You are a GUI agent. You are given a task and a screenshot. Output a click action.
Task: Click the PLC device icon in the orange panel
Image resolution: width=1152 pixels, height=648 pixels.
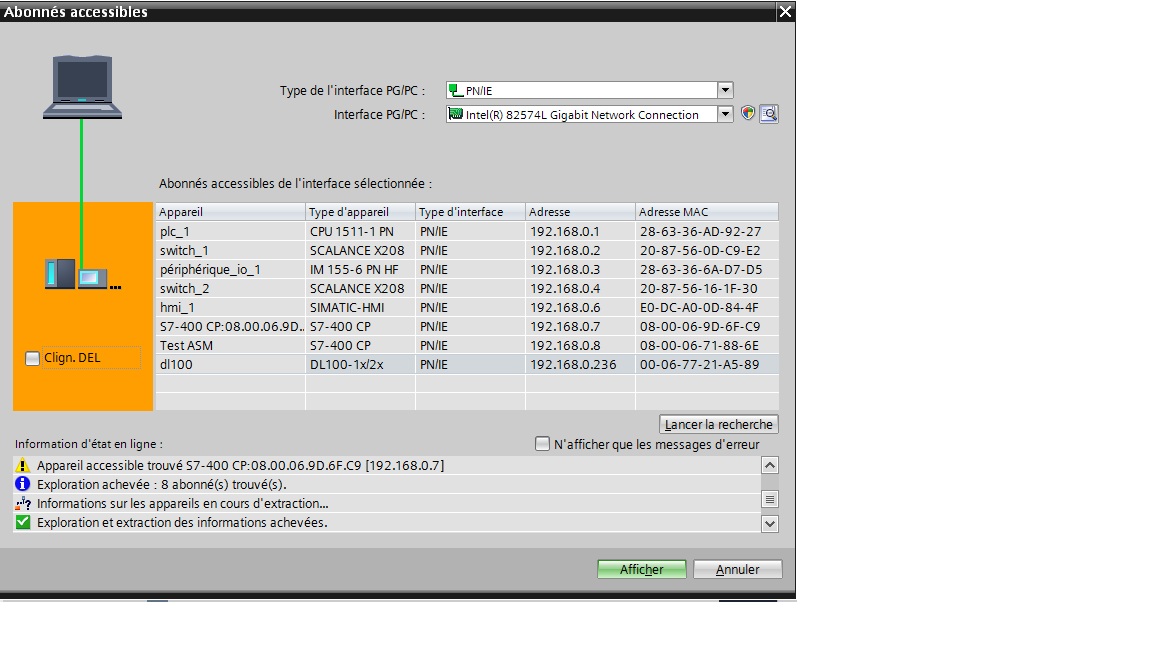tap(60, 273)
